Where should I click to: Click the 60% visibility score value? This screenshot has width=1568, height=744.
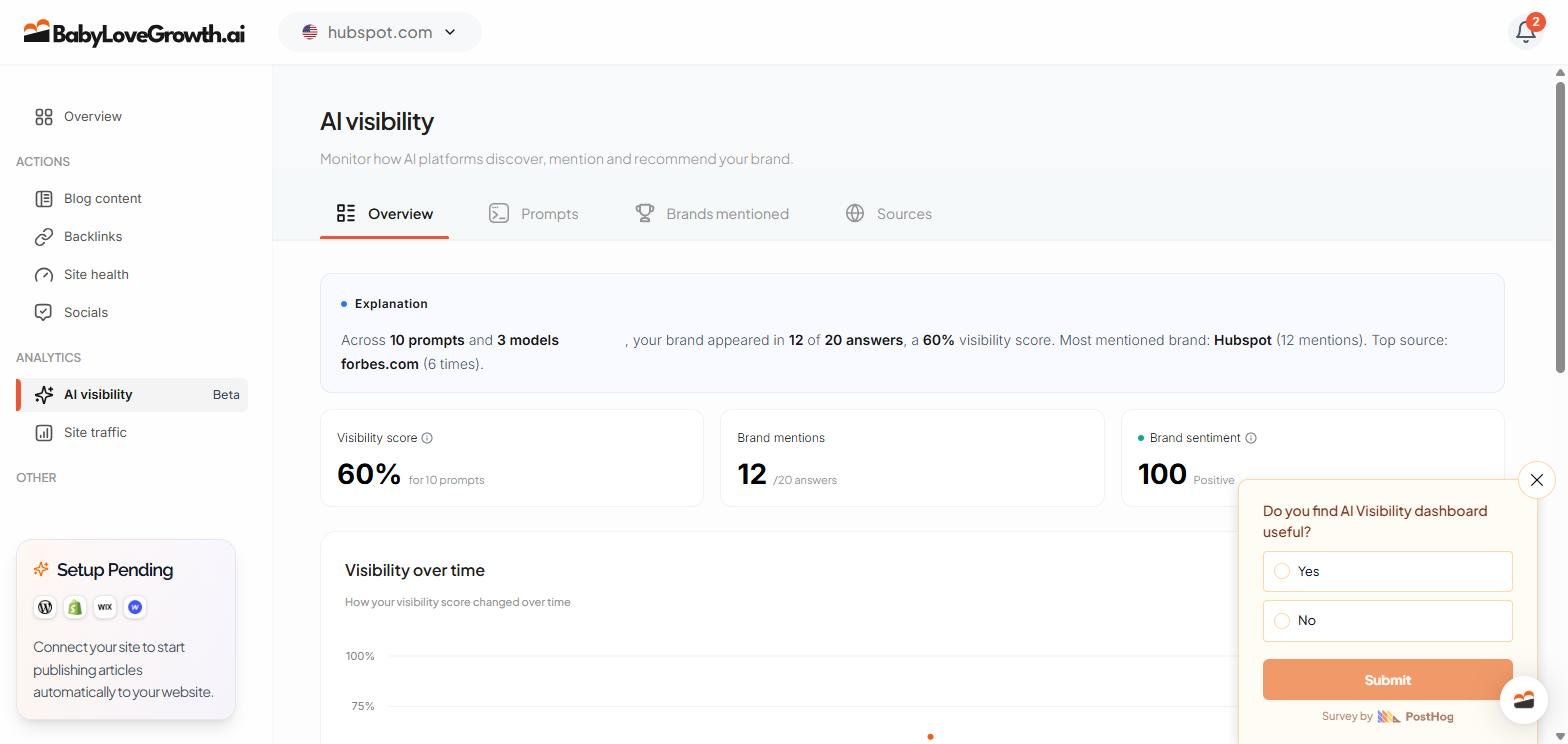369,474
